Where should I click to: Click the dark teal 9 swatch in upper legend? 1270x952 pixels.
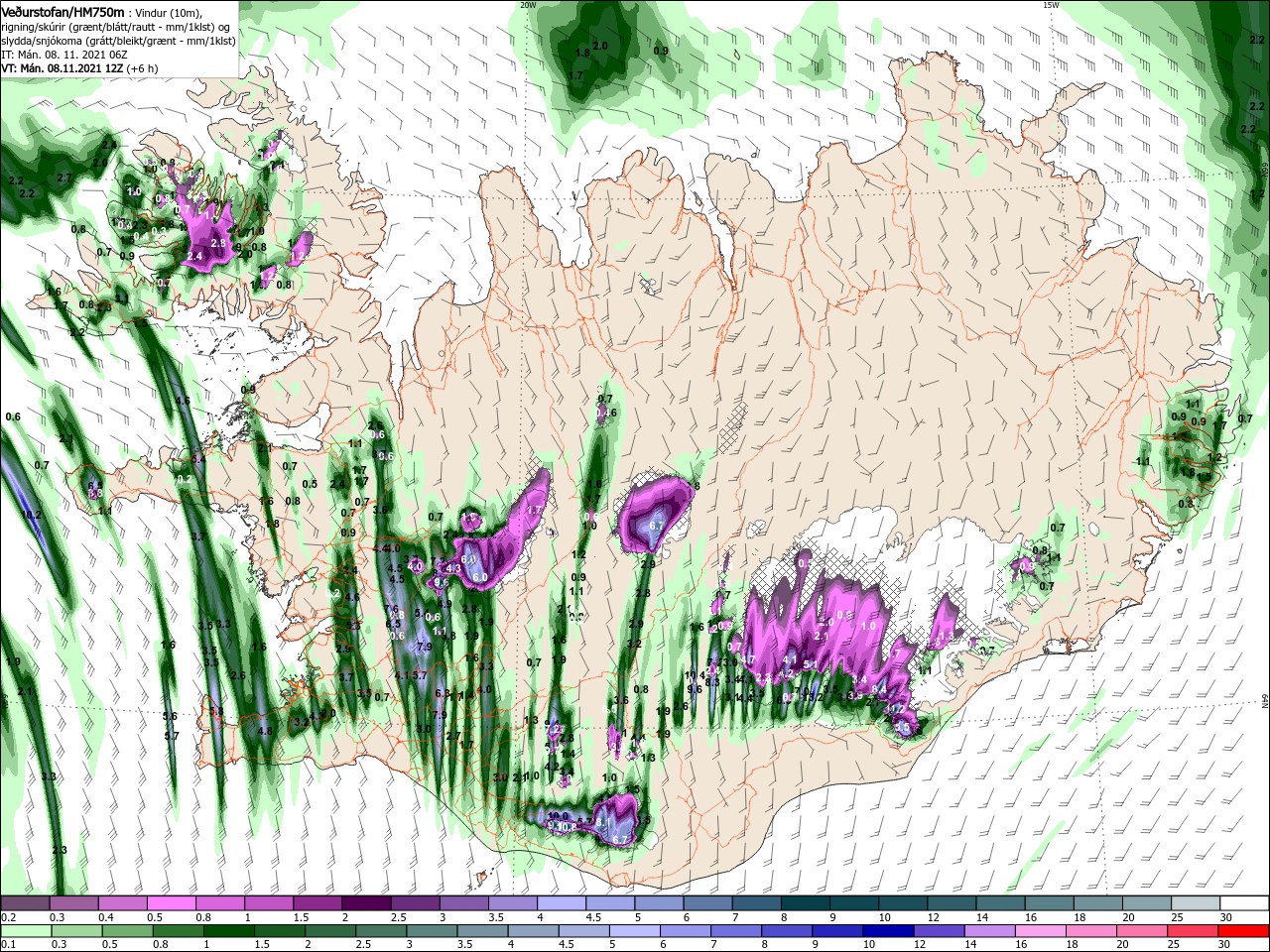[x=854, y=903]
